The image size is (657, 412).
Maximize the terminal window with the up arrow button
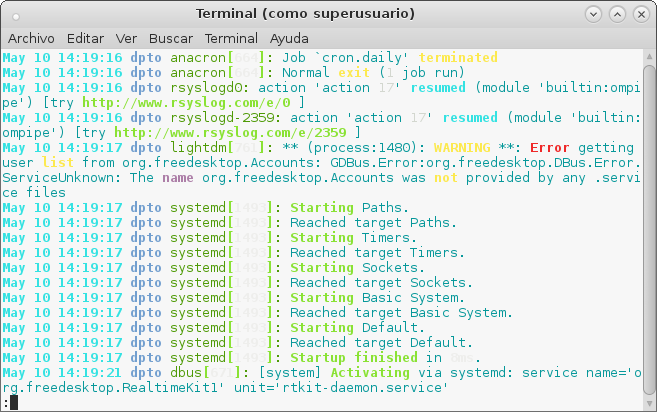[x=617, y=15]
